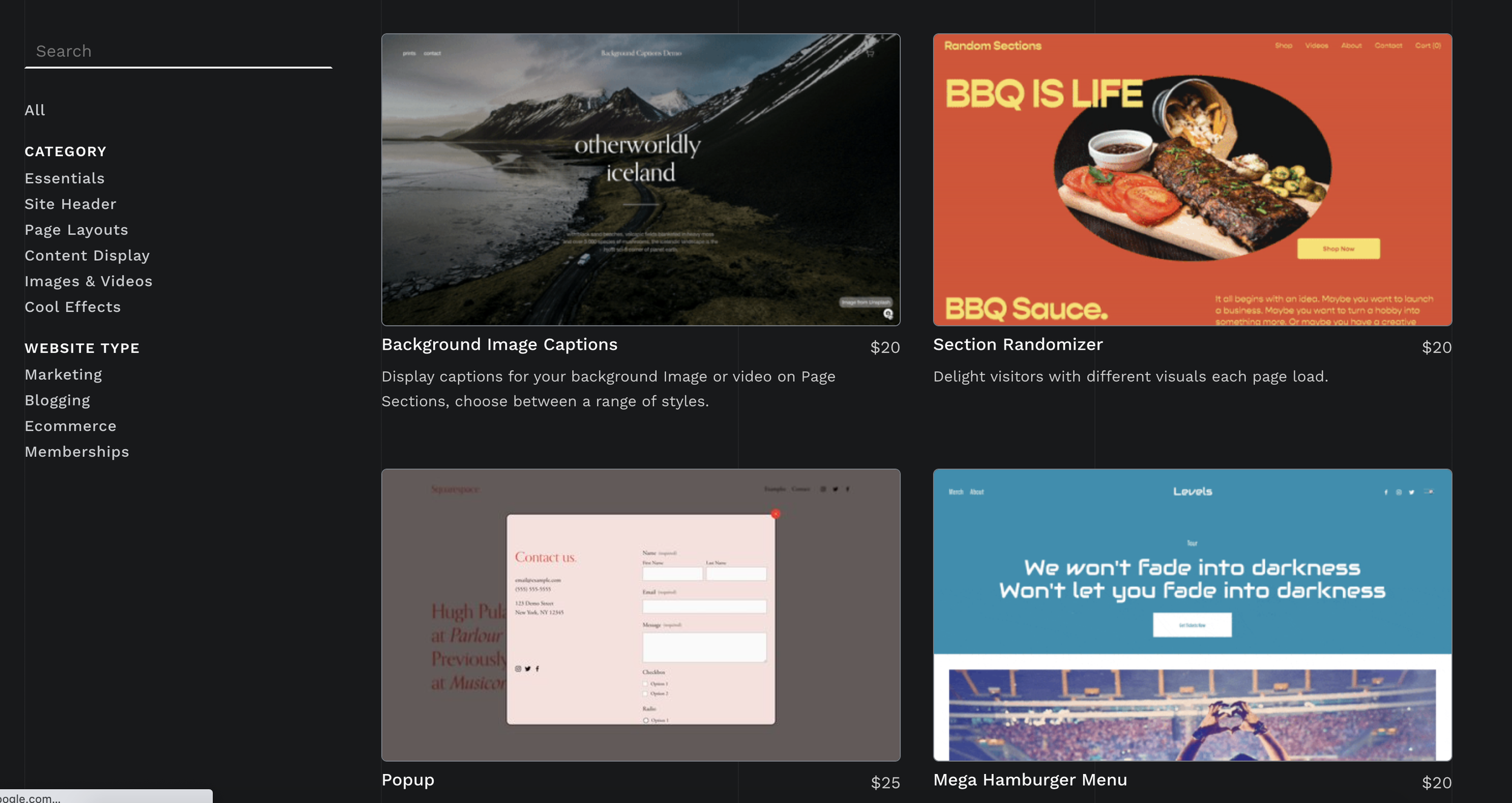Screen dimensions: 1512x803
Task: Click the Search input field
Action: pyautogui.click(x=178, y=51)
